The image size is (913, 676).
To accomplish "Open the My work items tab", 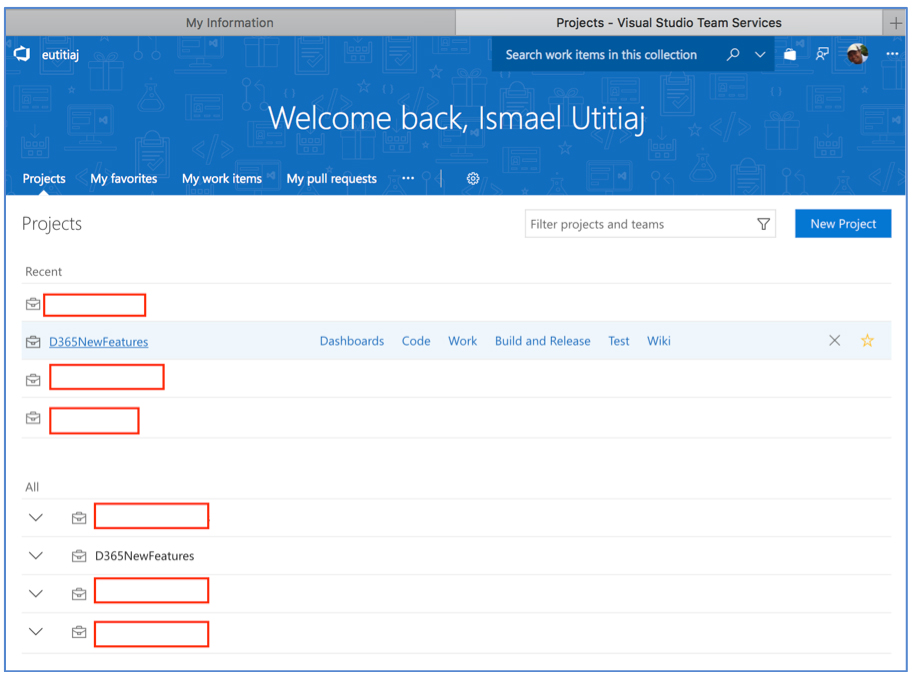I will click(x=222, y=179).
